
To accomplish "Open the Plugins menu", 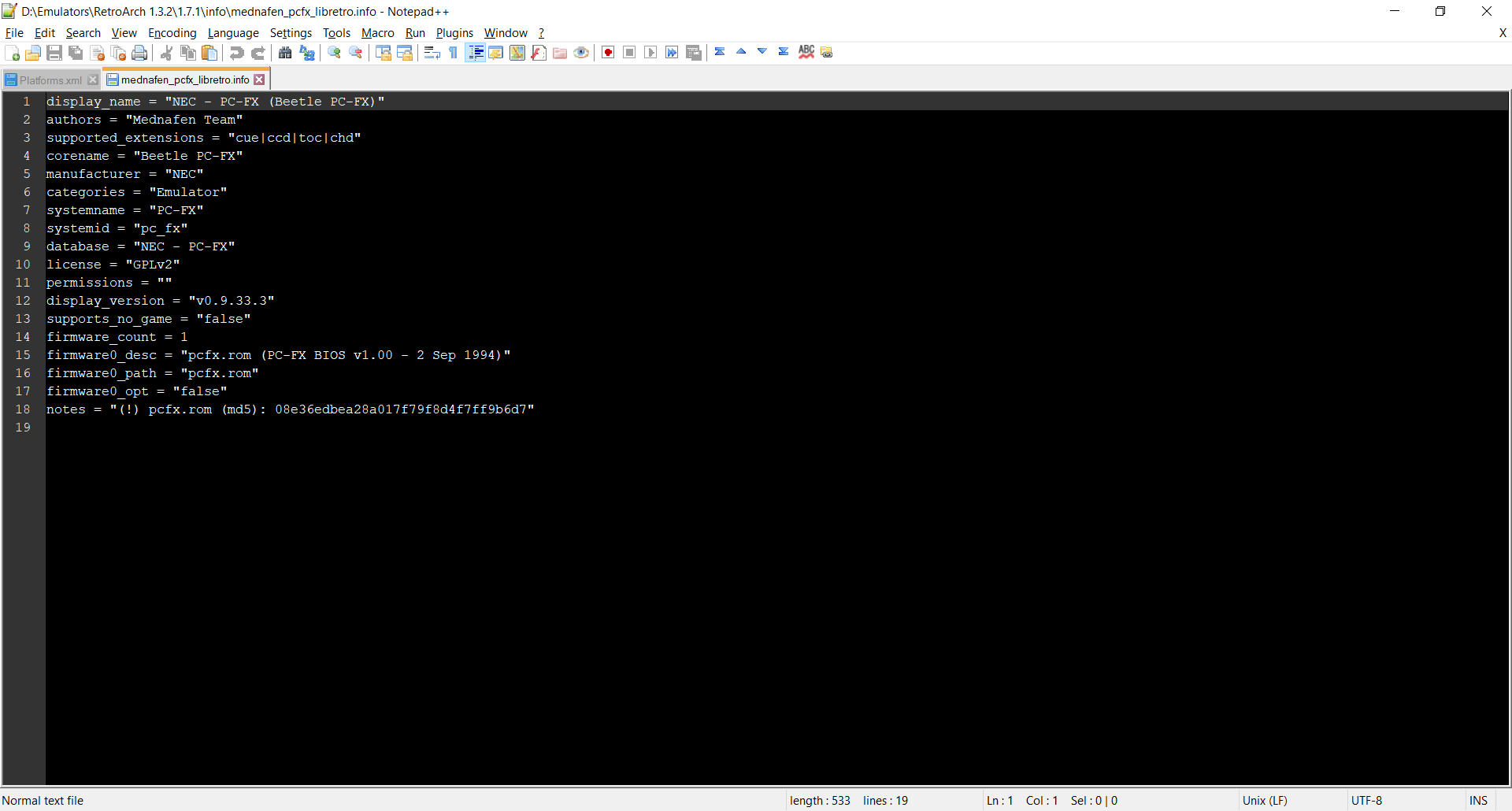I will pyautogui.click(x=454, y=33).
